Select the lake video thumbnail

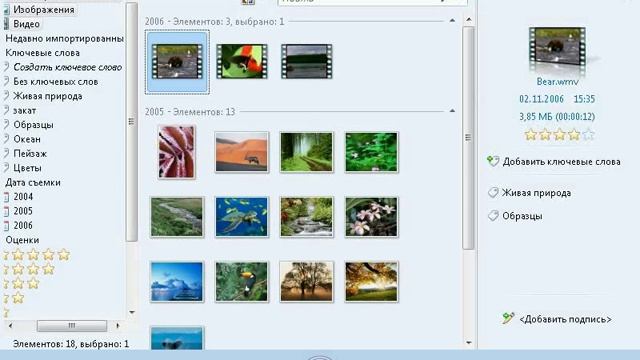point(307,62)
